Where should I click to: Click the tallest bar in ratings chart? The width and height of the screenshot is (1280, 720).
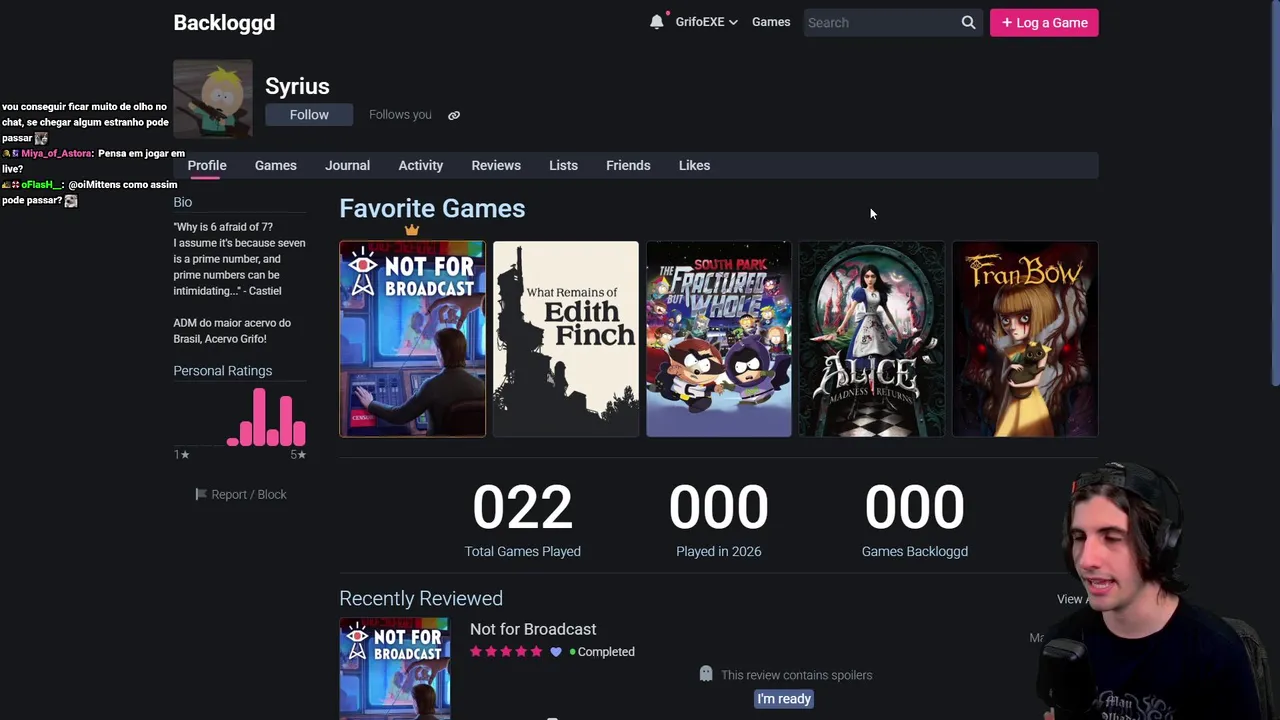(x=260, y=417)
